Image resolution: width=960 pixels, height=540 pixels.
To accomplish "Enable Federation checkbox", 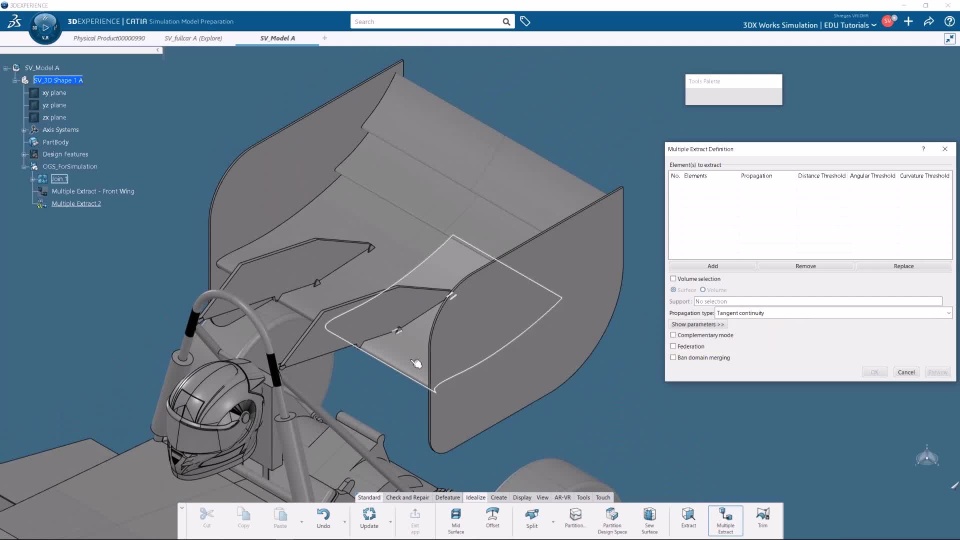I will point(673,346).
